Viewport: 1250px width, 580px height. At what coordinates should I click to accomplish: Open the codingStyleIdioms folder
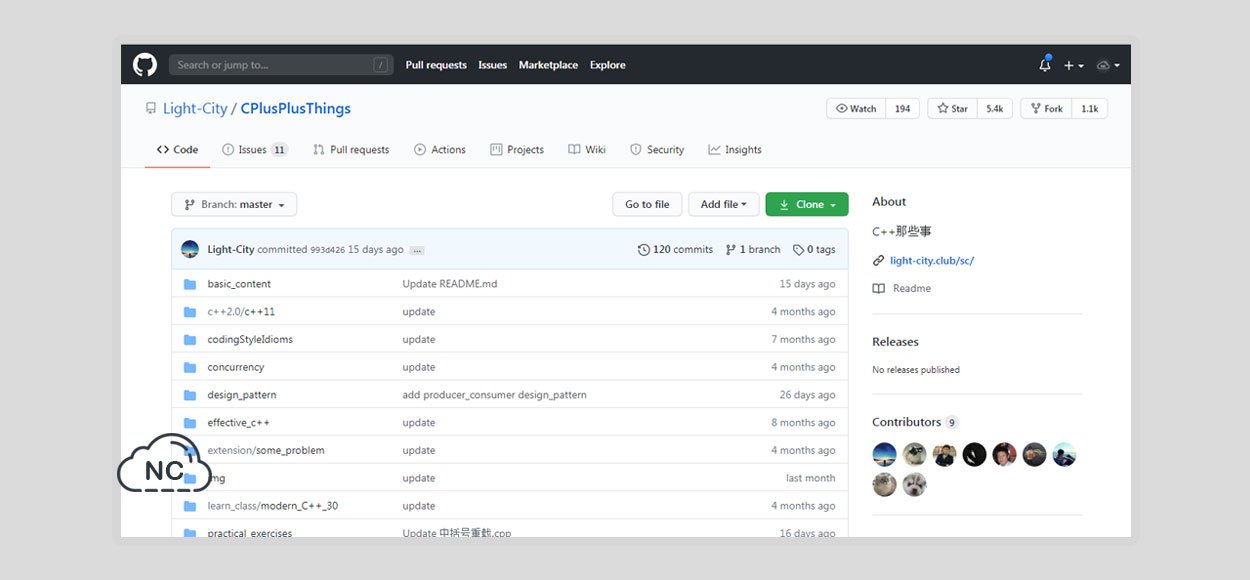click(x=250, y=340)
